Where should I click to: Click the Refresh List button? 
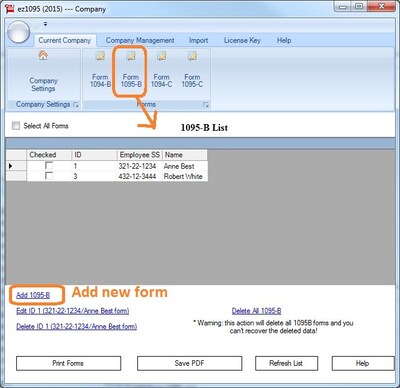[x=286, y=363]
